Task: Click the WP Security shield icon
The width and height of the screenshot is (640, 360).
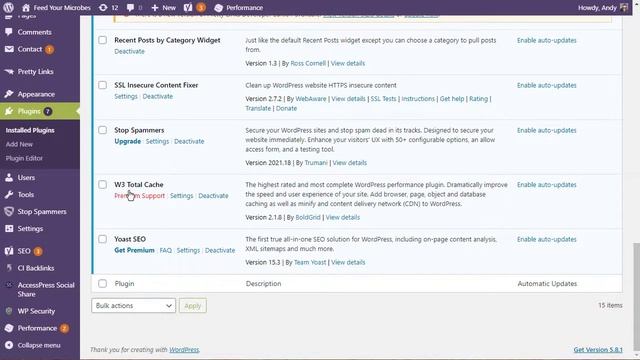Action: point(9,311)
